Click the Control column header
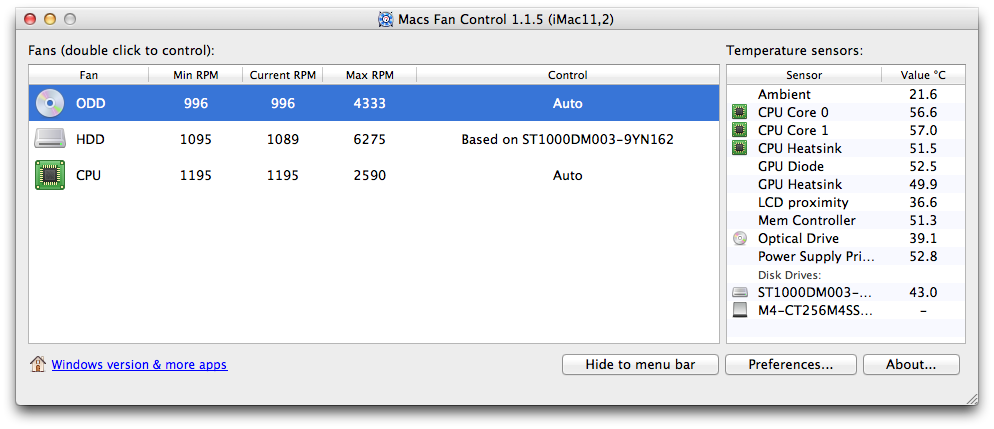Viewport: 994px width, 429px height. click(567, 75)
